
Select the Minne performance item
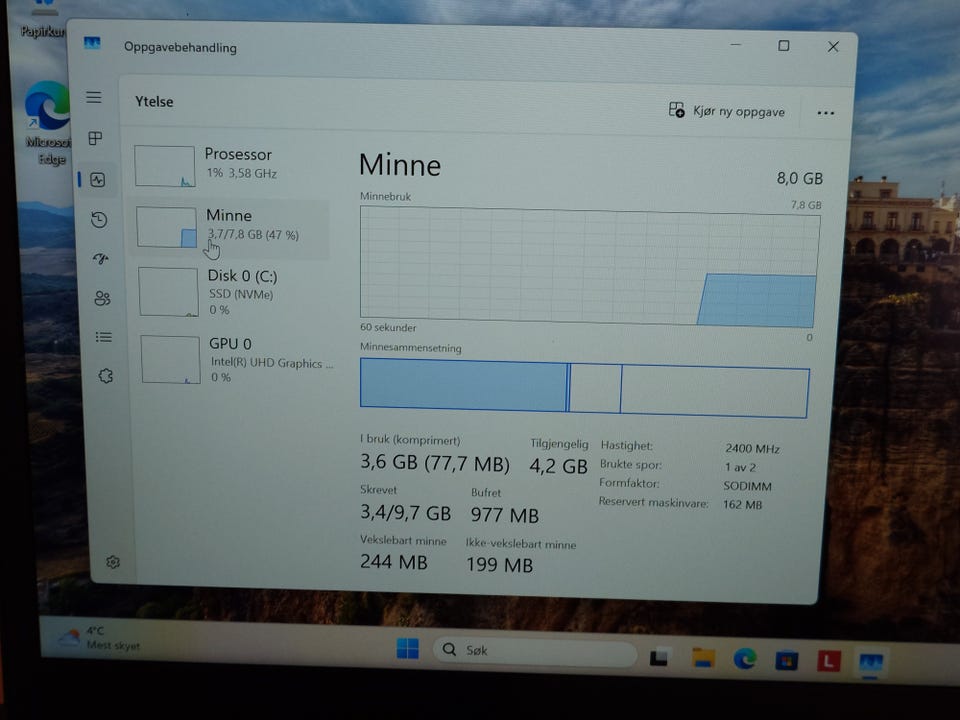tap(231, 228)
